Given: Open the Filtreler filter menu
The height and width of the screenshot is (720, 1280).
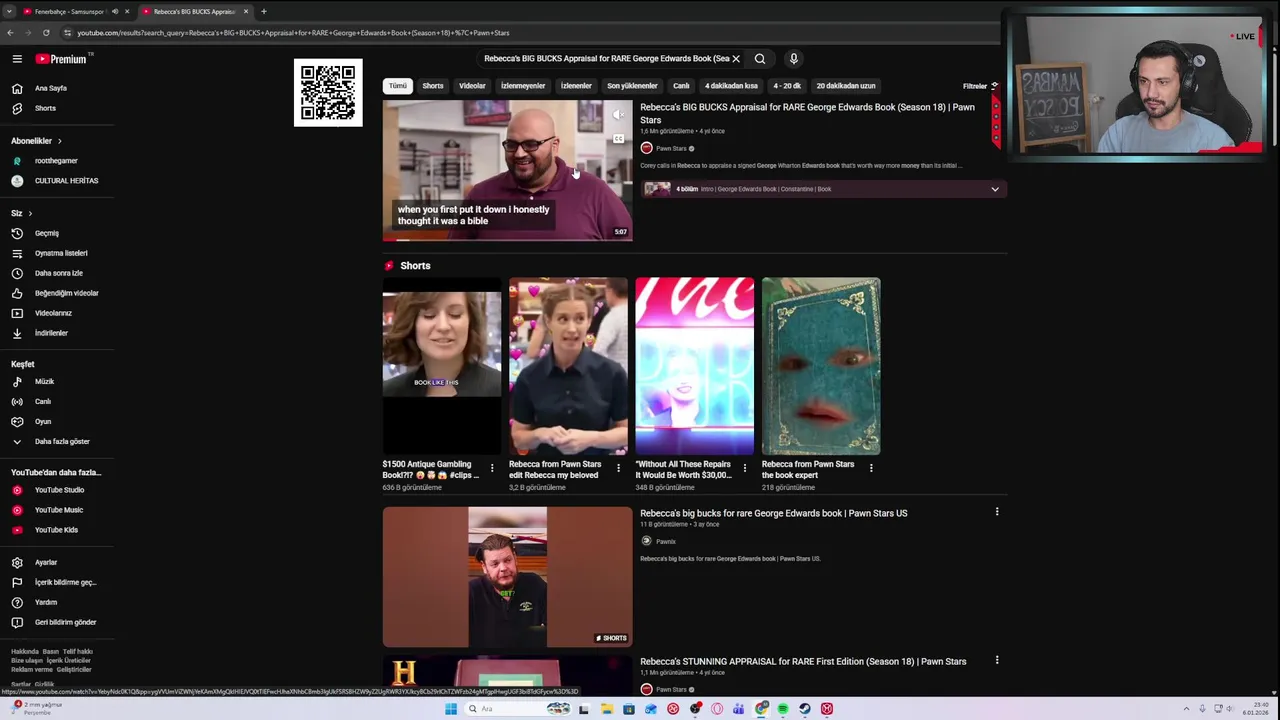Looking at the screenshot, I should coord(980,86).
